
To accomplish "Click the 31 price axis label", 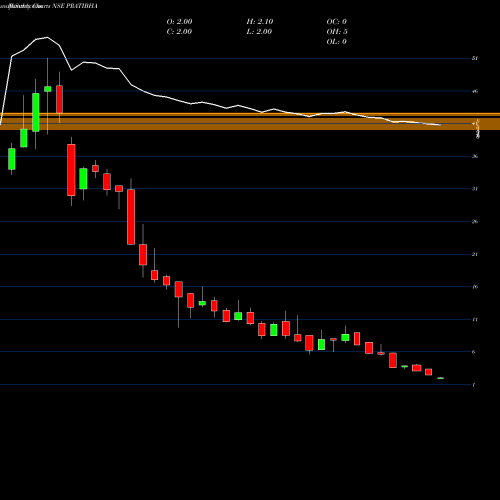I will 475,189.
